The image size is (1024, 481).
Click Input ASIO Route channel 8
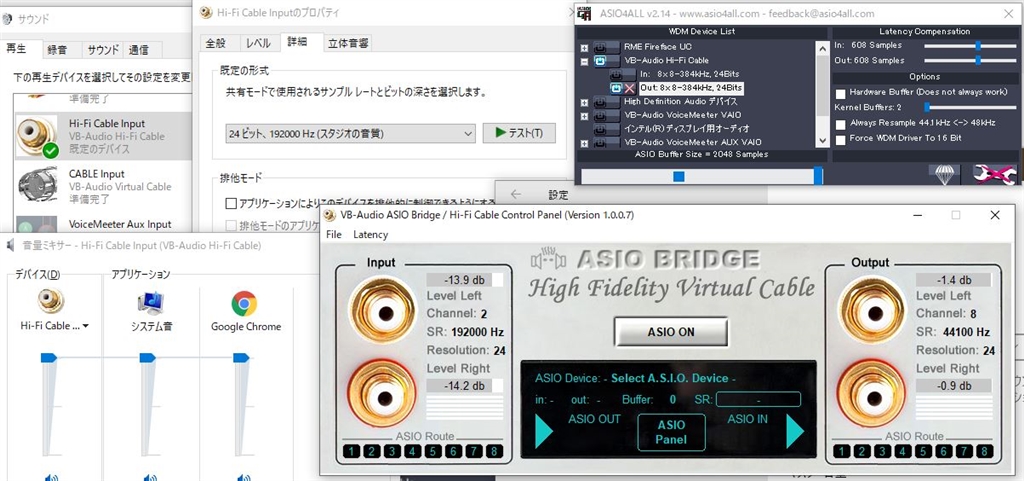tap(494, 451)
